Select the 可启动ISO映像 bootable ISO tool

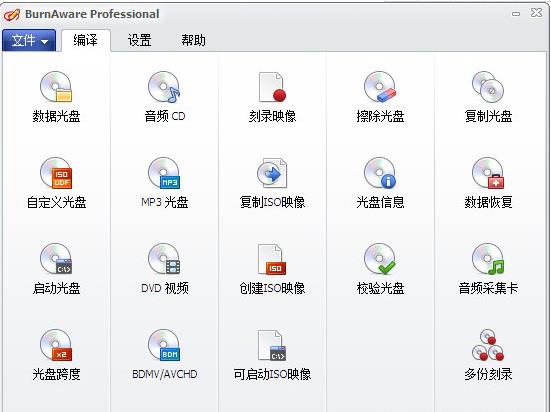(272, 355)
